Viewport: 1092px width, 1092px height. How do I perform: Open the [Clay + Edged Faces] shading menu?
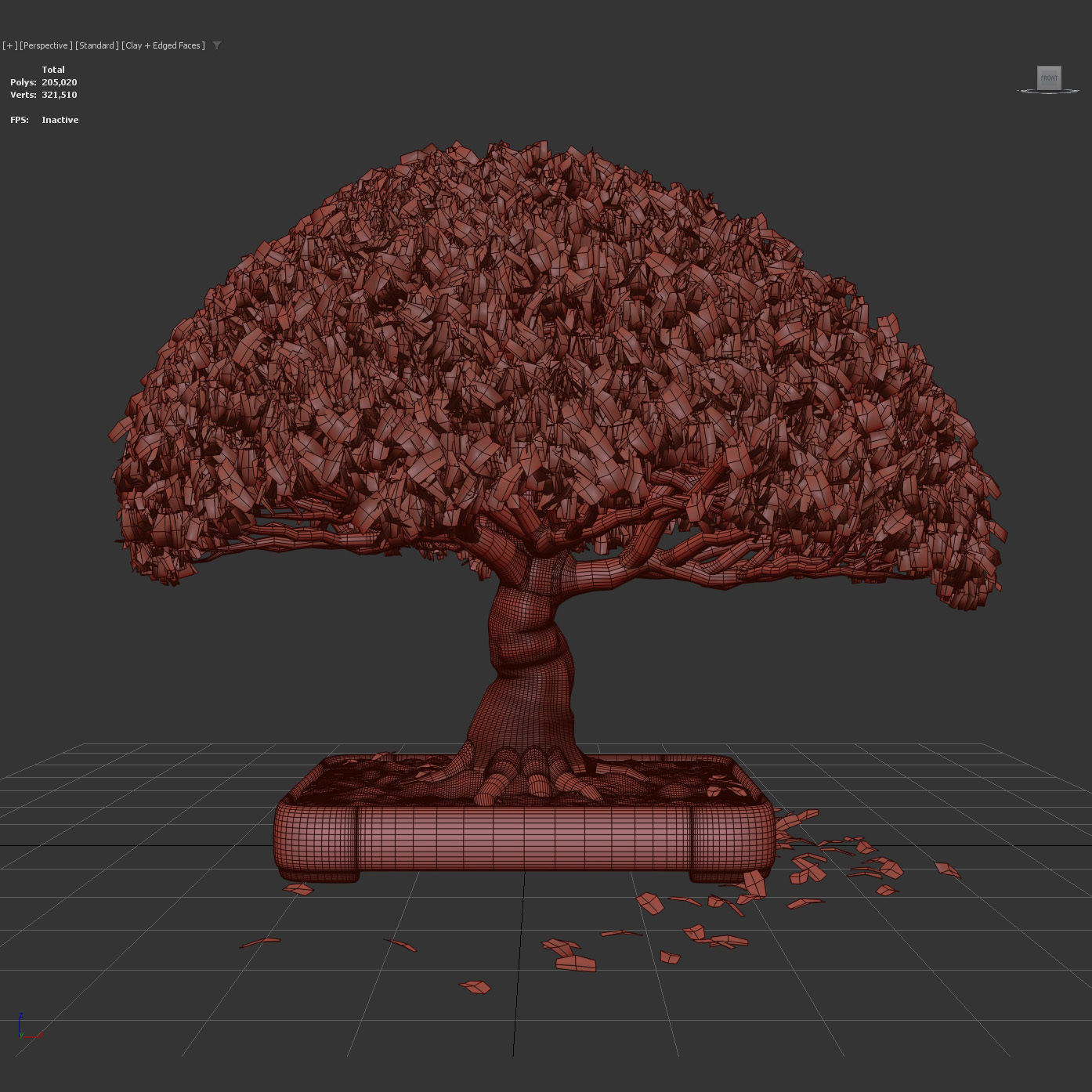[164, 45]
